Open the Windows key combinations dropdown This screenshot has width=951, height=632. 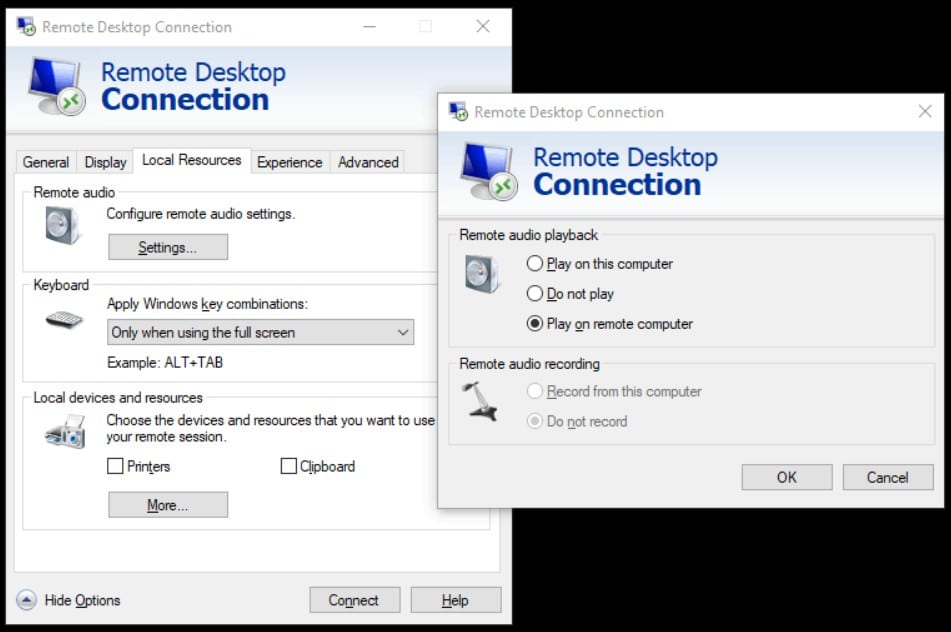pyautogui.click(x=261, y=332)
